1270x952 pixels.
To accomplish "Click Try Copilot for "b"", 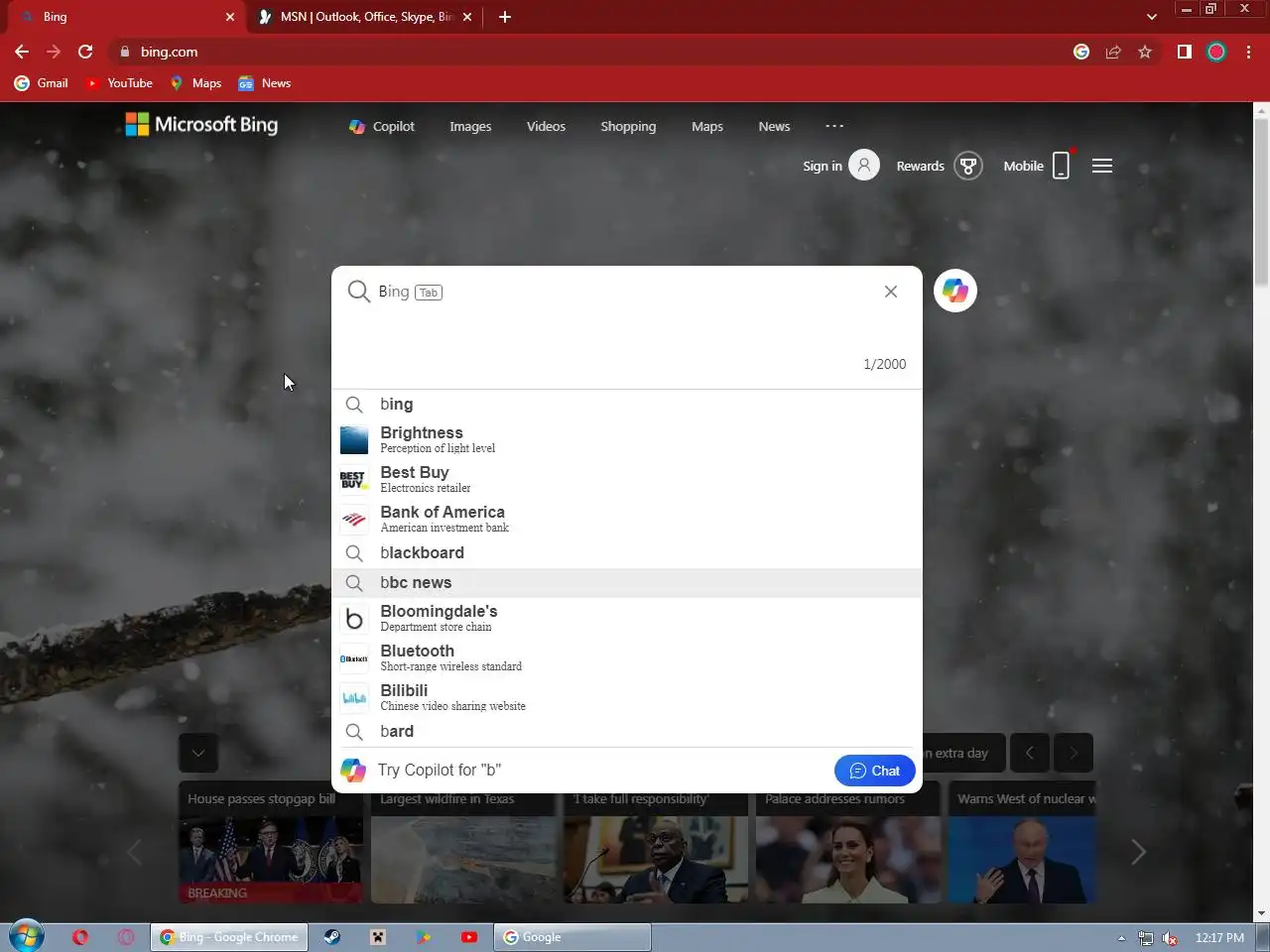I will pyautogui.click(x=440, y=770).
